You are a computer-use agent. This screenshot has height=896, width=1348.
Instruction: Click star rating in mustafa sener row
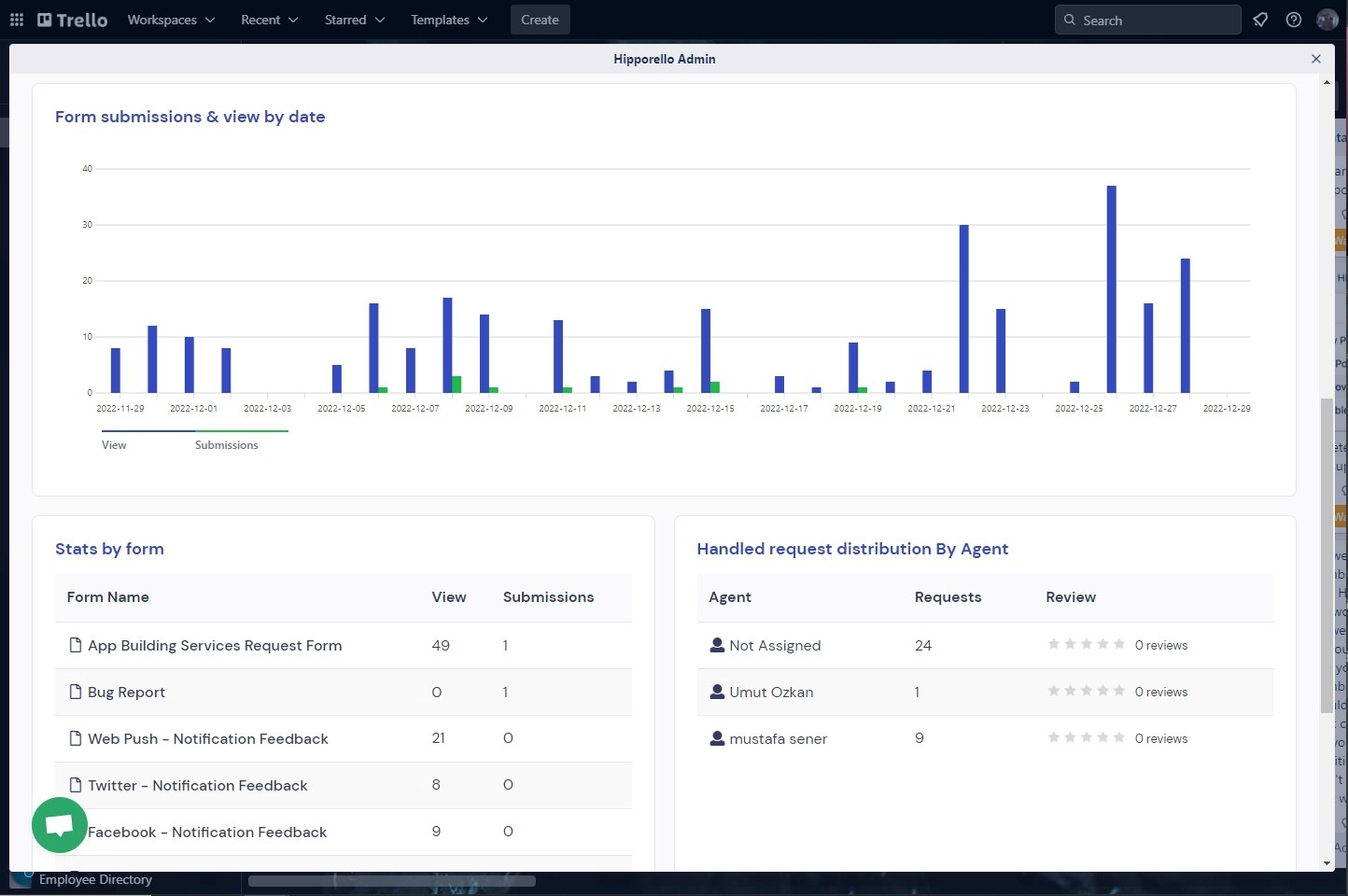click(1087, 737)
